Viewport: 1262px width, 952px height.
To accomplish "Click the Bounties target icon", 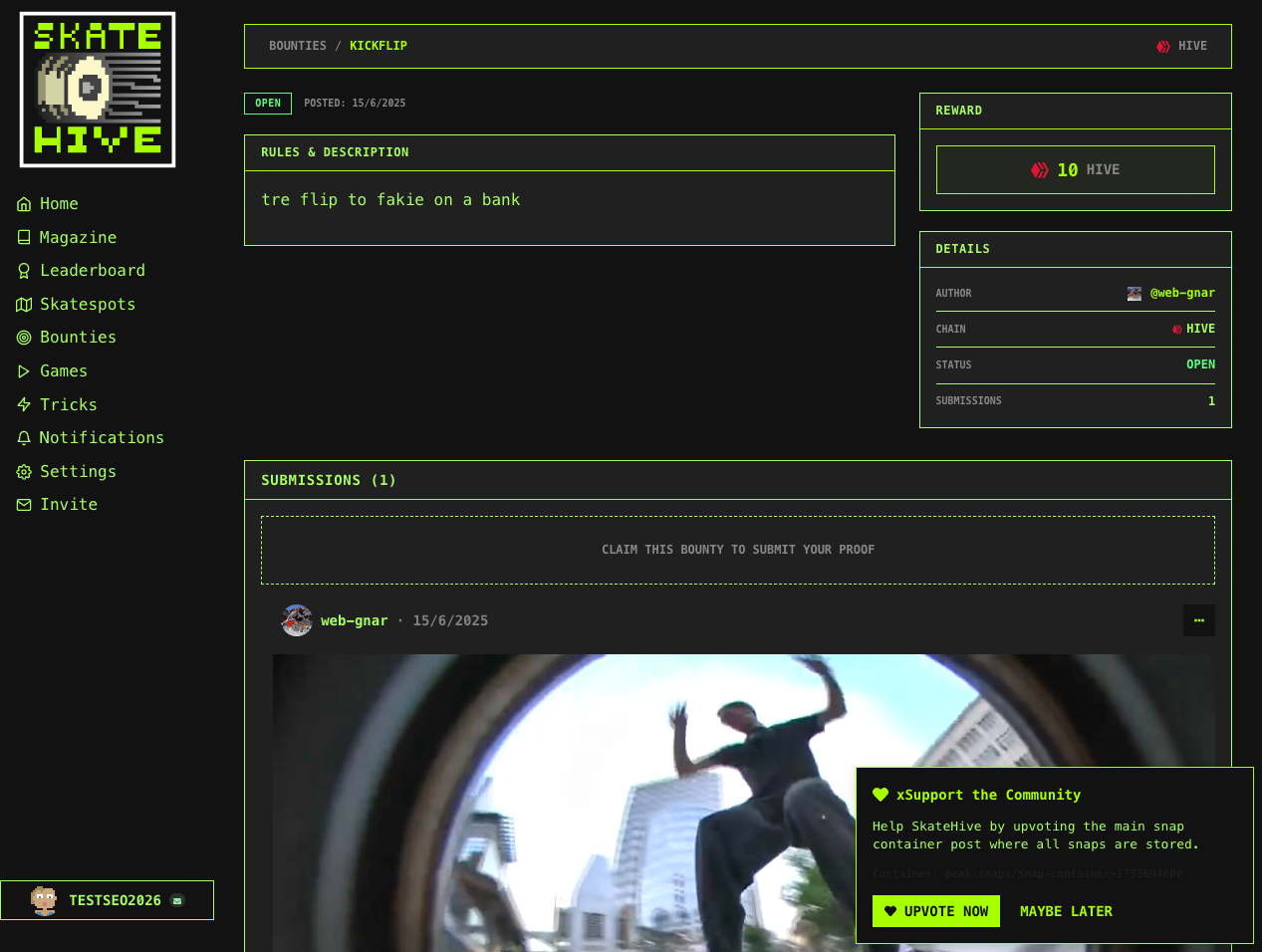I will coord(24,338).
